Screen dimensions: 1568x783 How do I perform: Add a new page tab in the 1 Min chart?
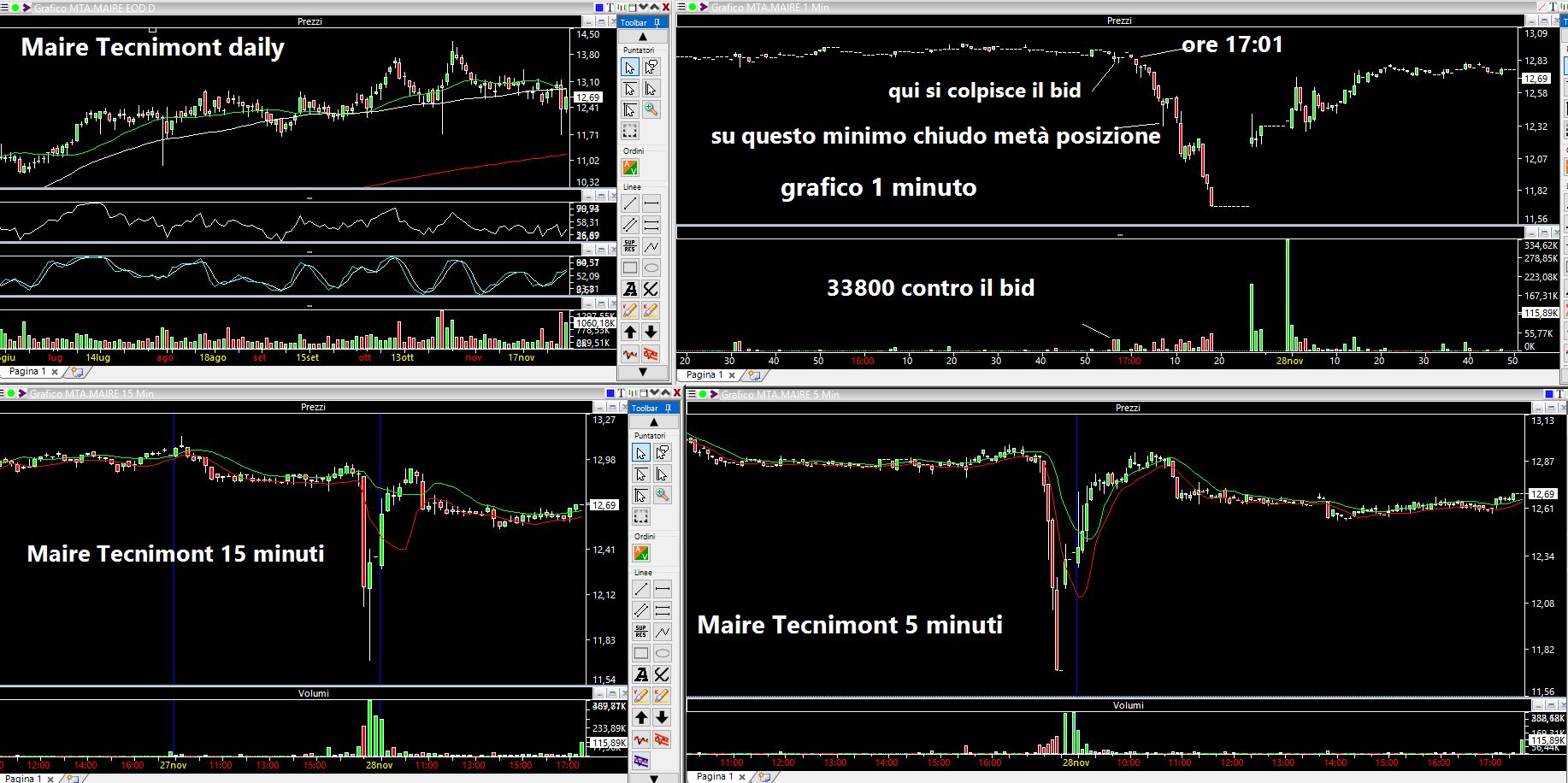click(753, 375)
